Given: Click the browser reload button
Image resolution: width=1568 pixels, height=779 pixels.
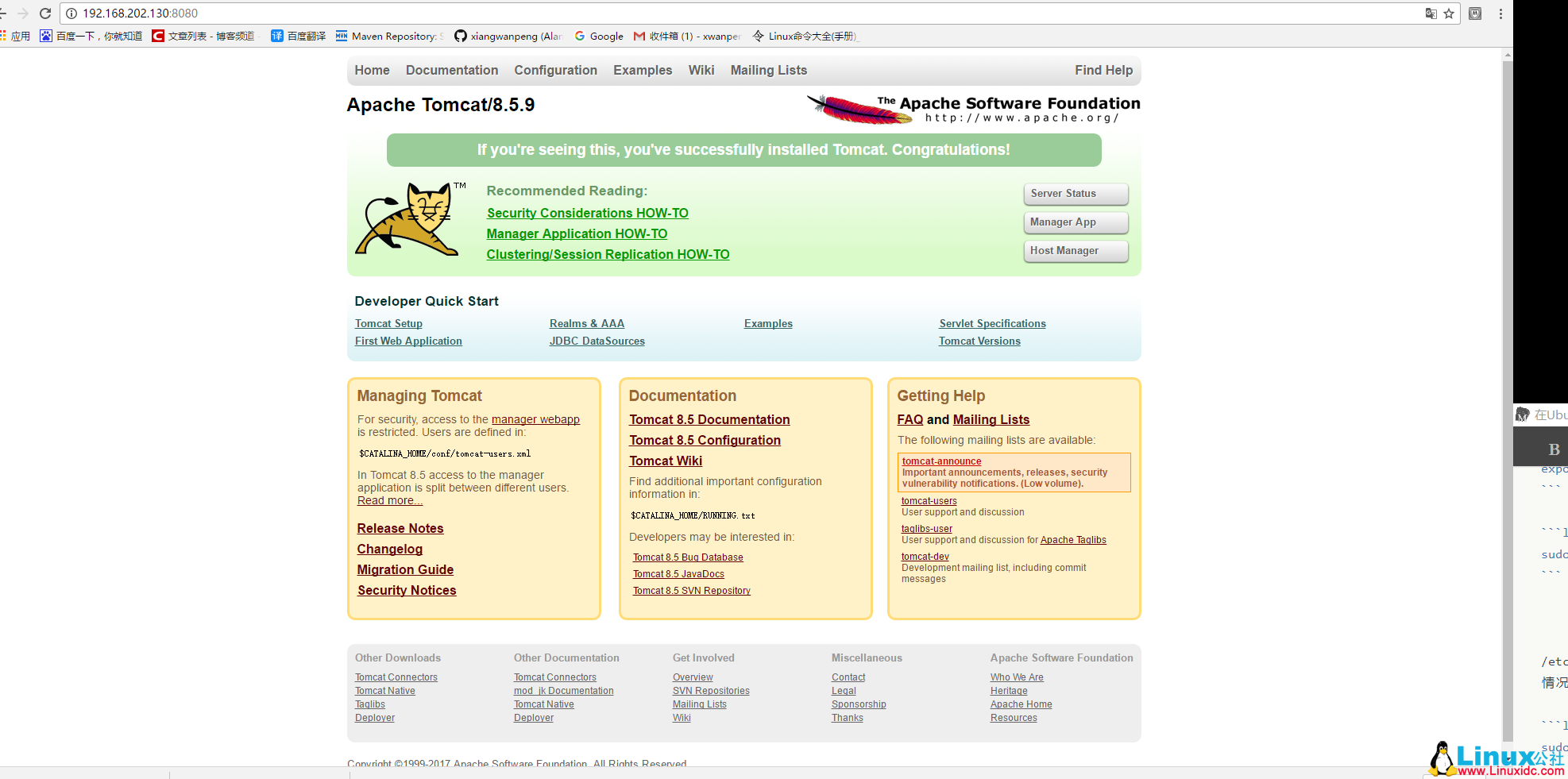Looking at the screenshot, I should 45,13.
